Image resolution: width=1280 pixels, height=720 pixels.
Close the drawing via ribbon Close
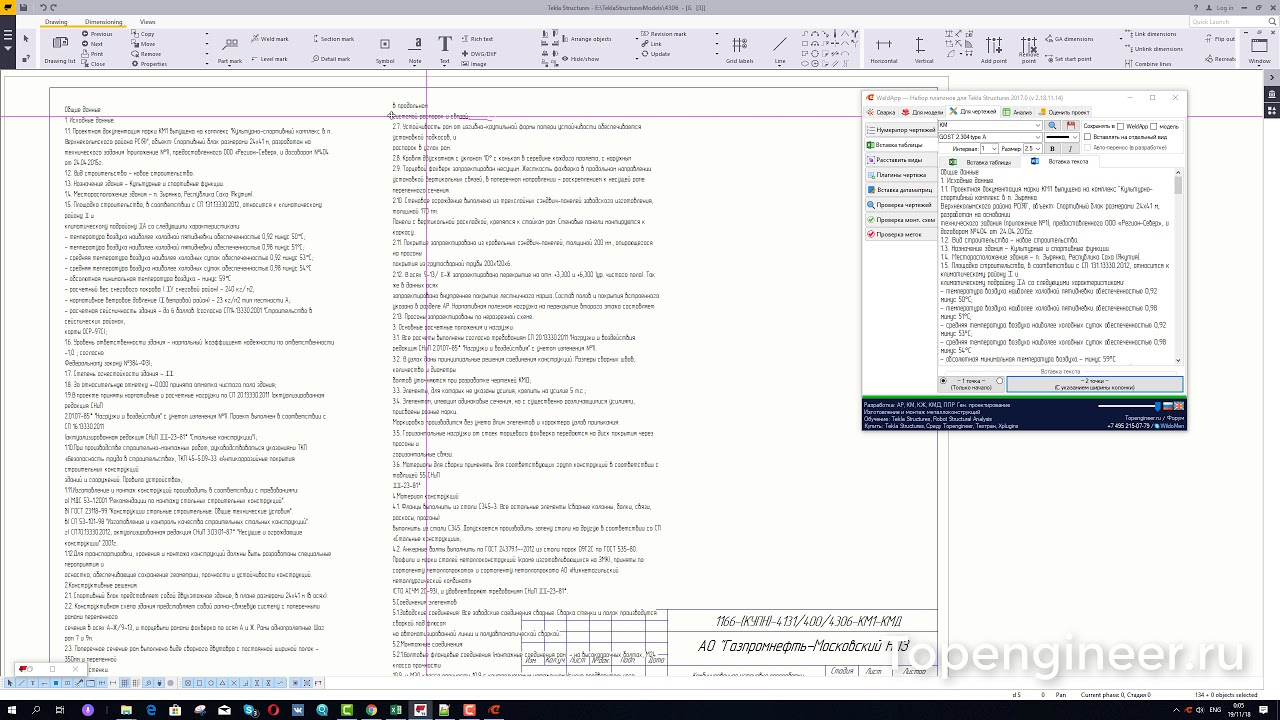coord(94,64)
